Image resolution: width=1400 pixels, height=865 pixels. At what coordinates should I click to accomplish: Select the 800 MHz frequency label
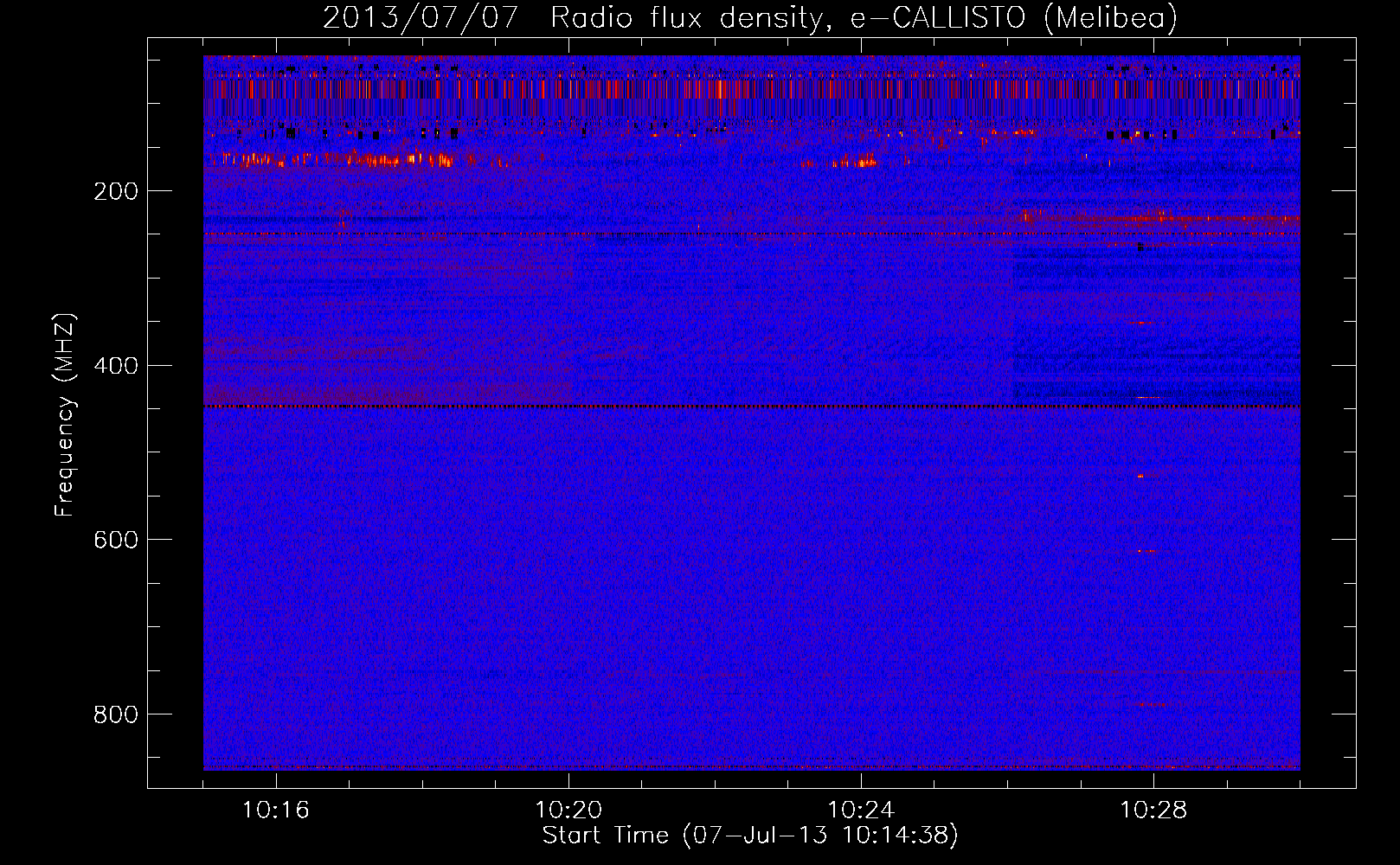point(116,714)
